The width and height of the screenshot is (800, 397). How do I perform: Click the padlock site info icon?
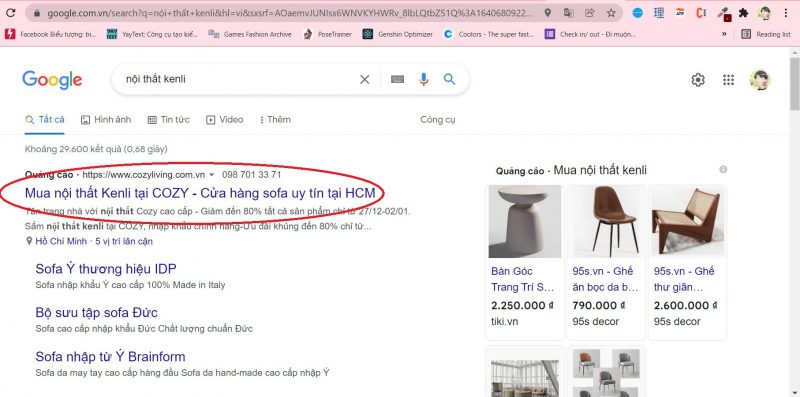(x=36, y=13)
